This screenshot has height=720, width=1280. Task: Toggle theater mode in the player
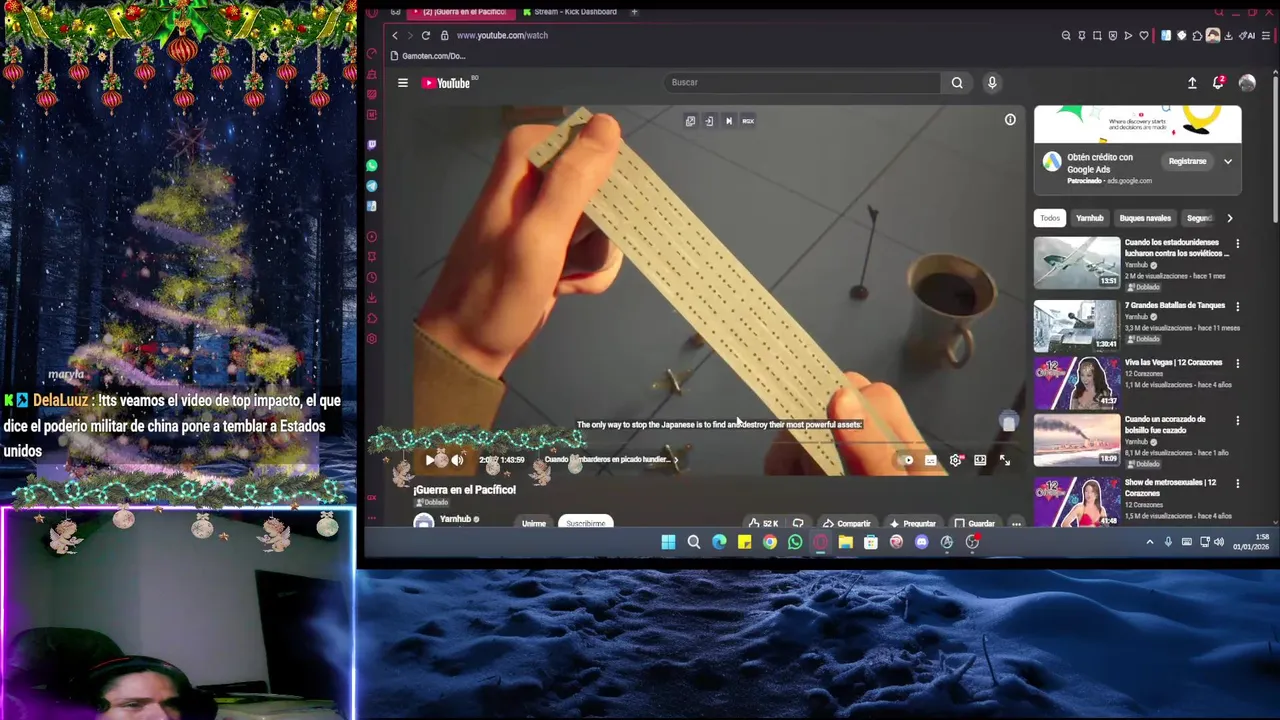[x=980, y=460]
